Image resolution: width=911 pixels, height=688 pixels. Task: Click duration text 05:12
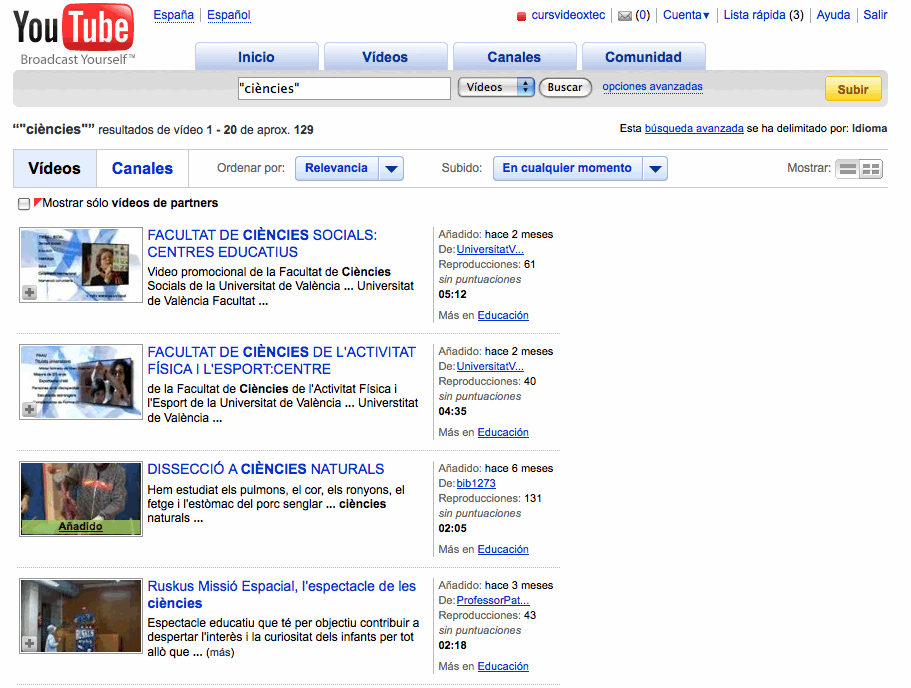coord(453,295)
